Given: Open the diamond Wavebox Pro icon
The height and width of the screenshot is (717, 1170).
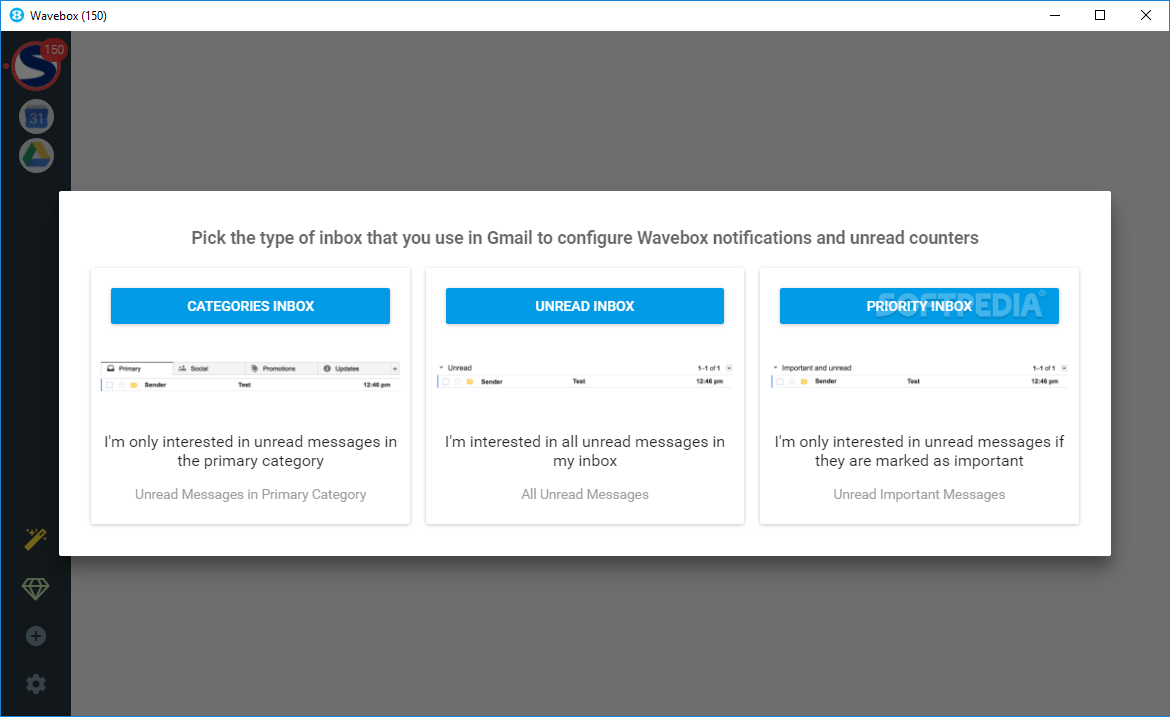Looking at the screenshot, I should tap(36, 589).
